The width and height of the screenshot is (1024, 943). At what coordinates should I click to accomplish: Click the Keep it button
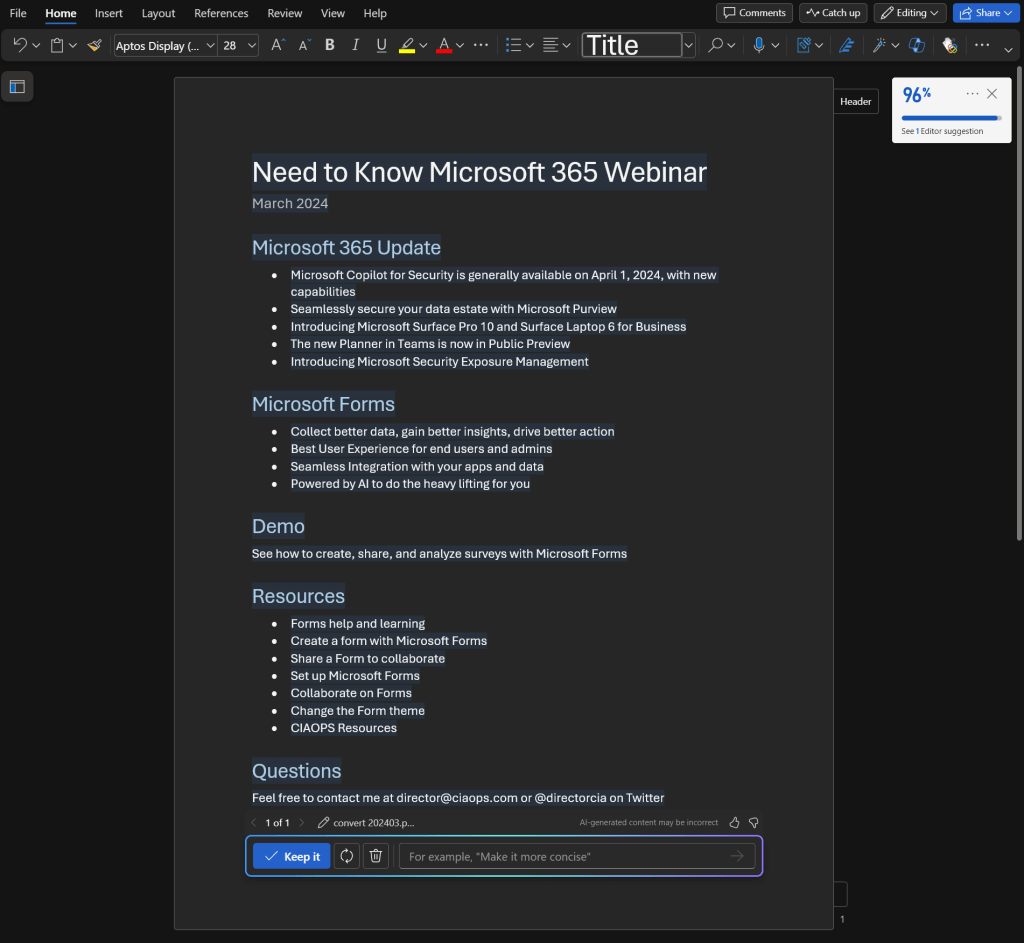[x=291, y=856]
